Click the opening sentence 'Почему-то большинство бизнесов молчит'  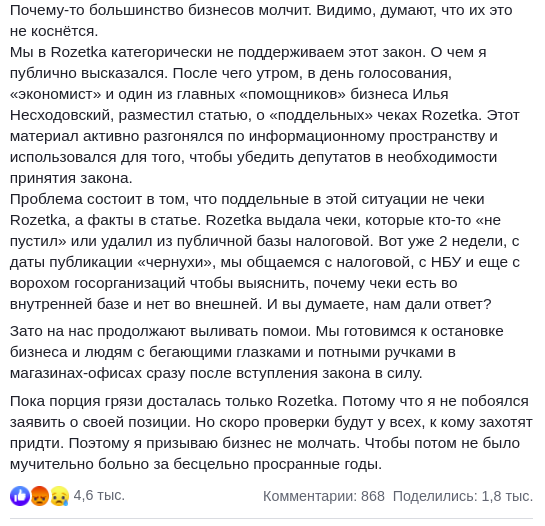coord(161,10)
